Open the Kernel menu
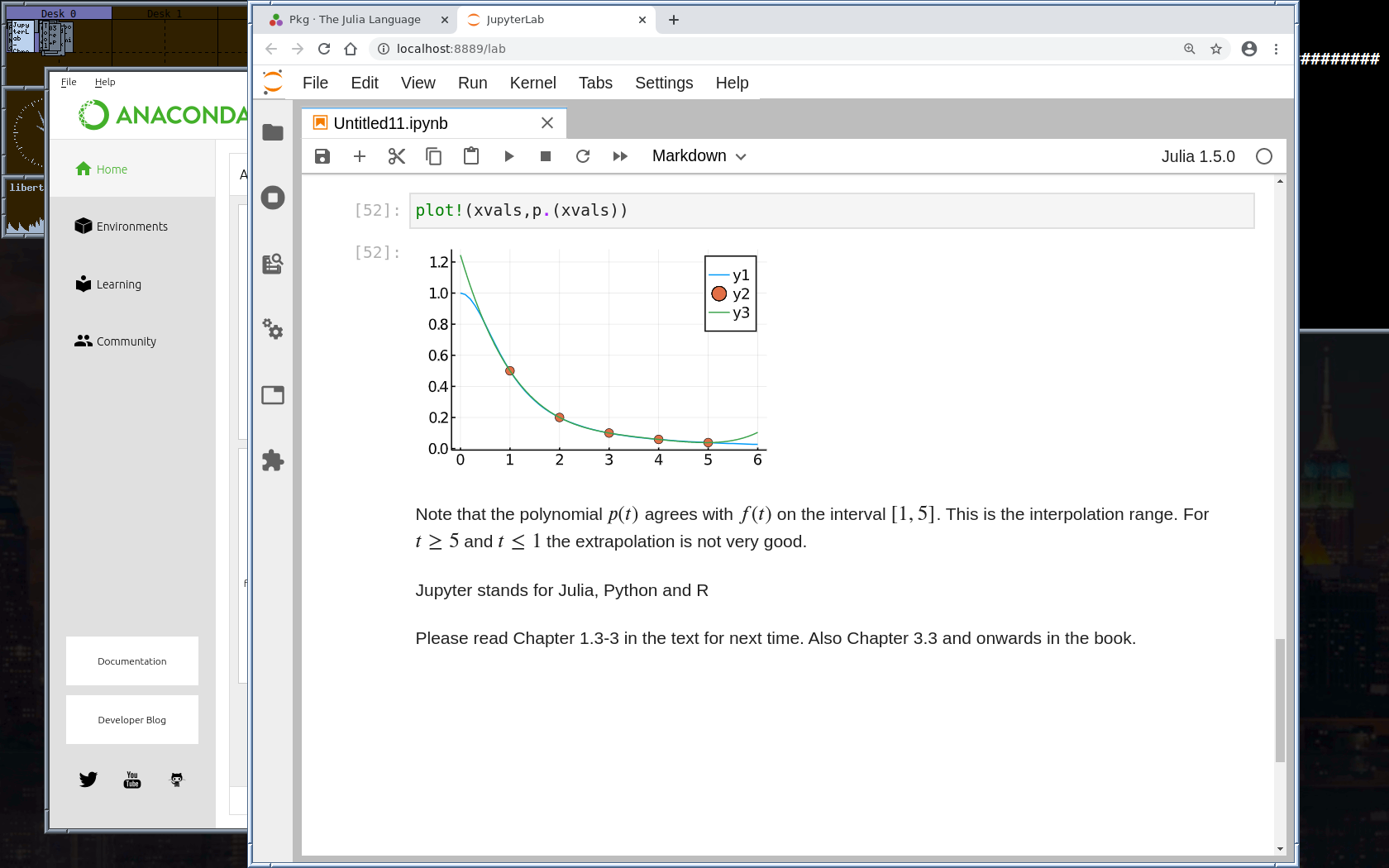1389x868 pixels. coord(532,83)
